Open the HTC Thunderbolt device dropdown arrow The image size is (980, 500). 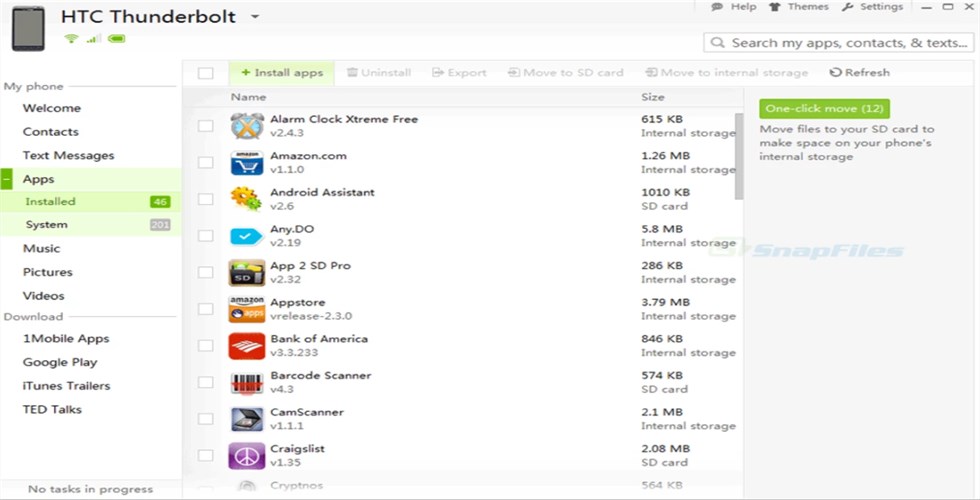(x=255, y=17)
